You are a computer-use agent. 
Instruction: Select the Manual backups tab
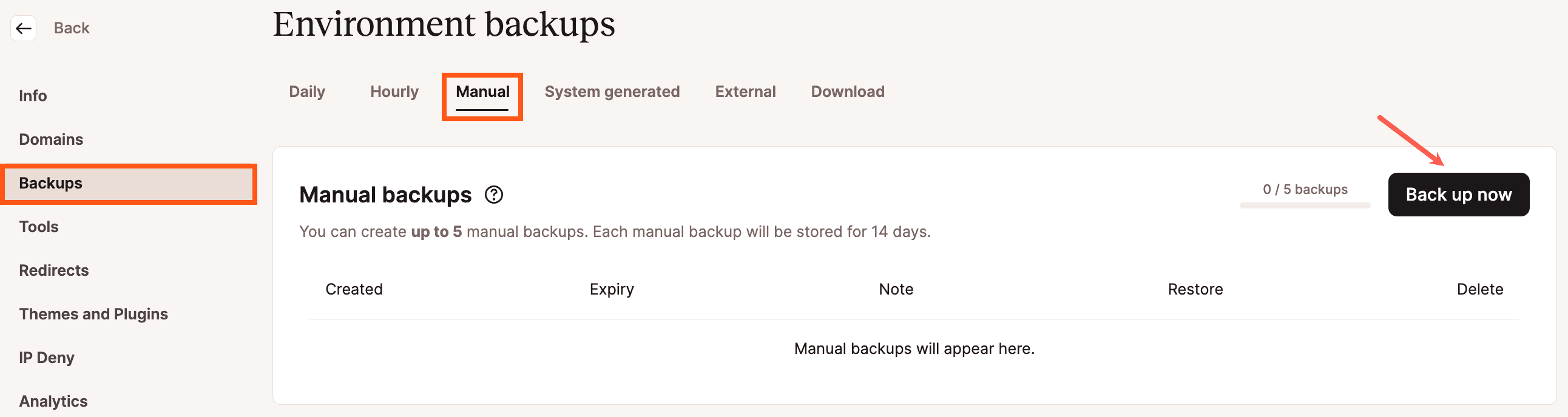(482, 92)
